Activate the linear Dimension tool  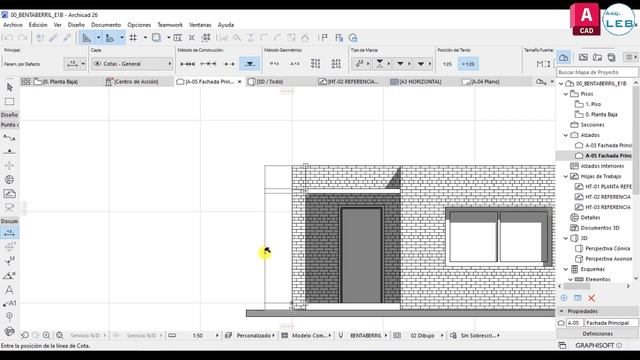[9, 233]
